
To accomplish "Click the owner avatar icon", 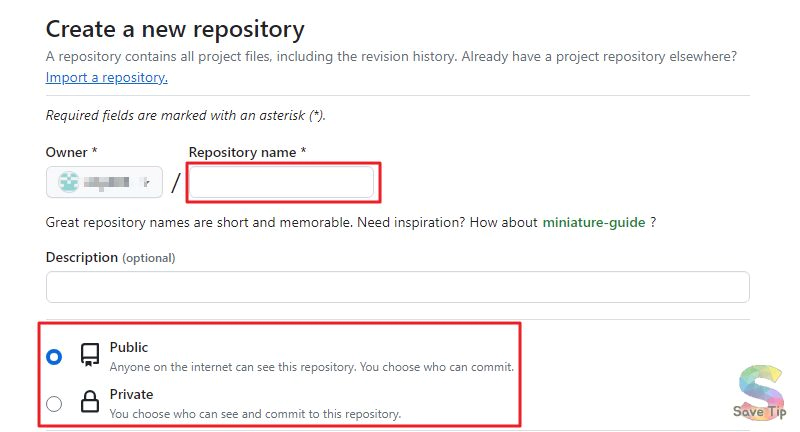I will coord(68,182).
